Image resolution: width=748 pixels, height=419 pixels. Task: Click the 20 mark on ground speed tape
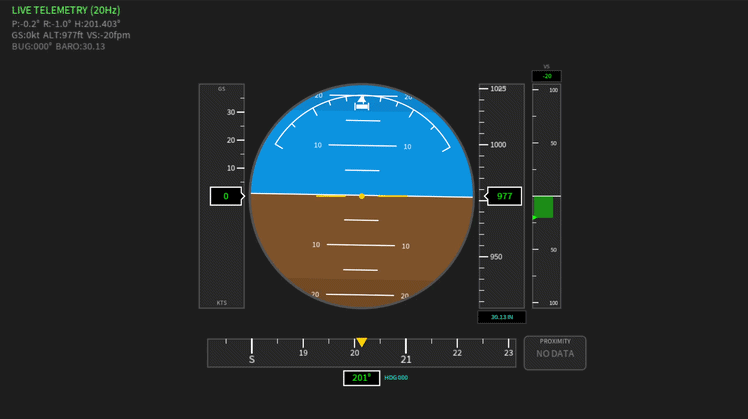coord(231,140)
